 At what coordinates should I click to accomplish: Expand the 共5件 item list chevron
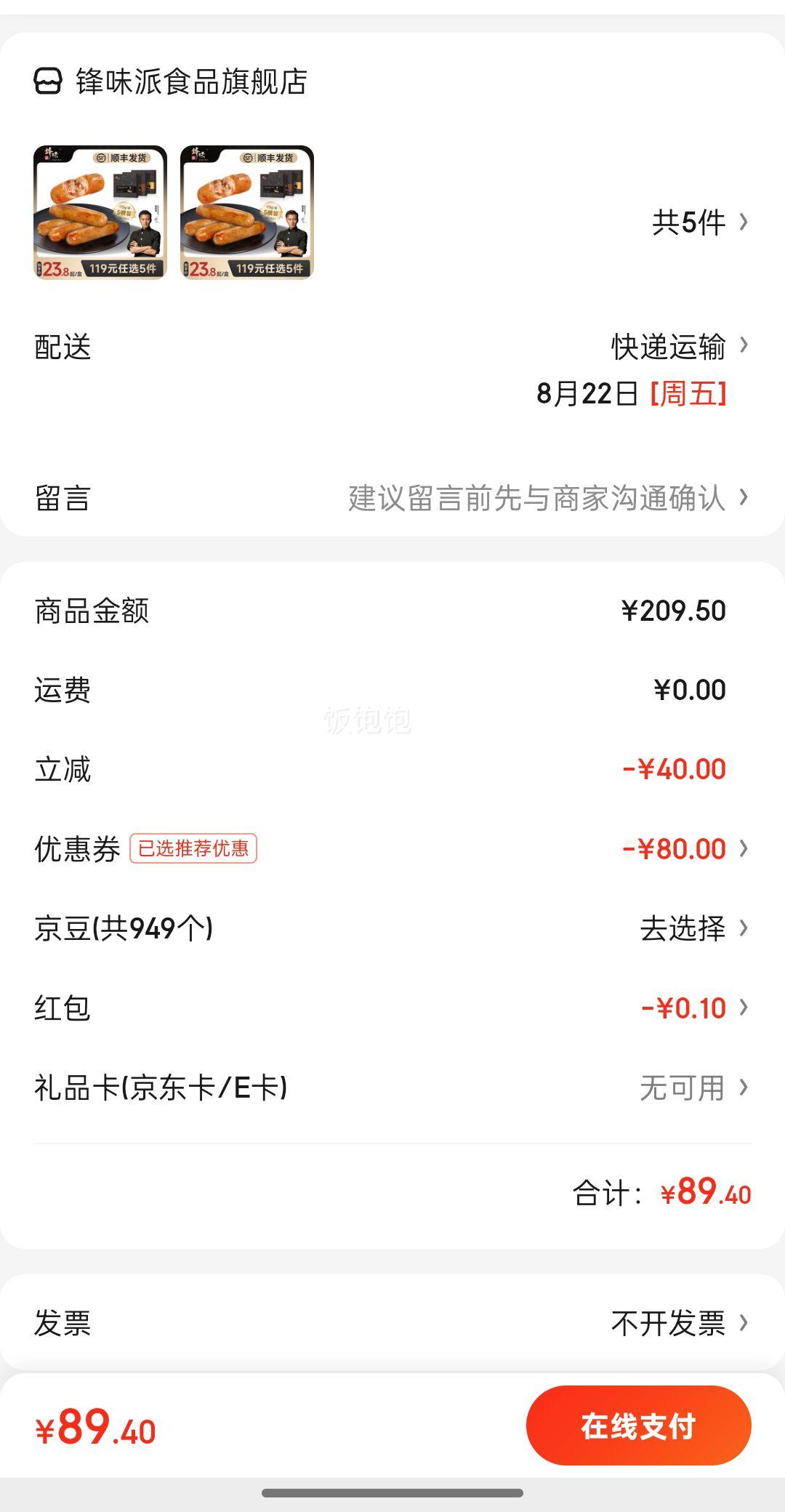(x=744, y=222)
